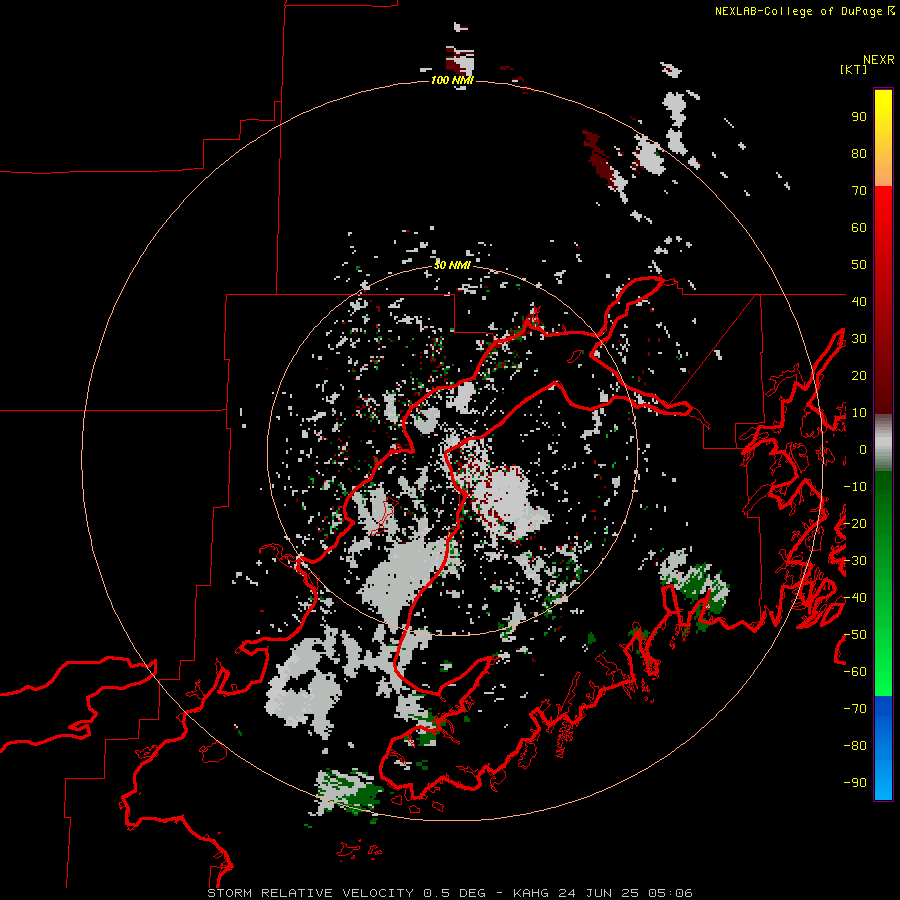
Task: Click STORM RELATIVE VELOCITY in the caption
Action: (x=310, y=893)
